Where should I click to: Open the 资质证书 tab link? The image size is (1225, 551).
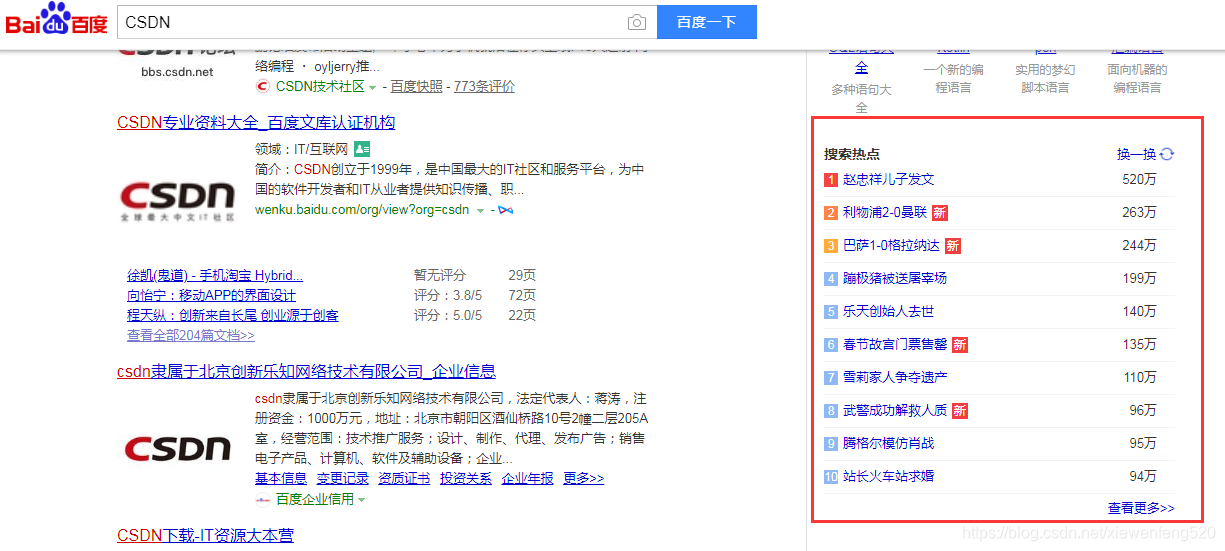pos(404,478)
